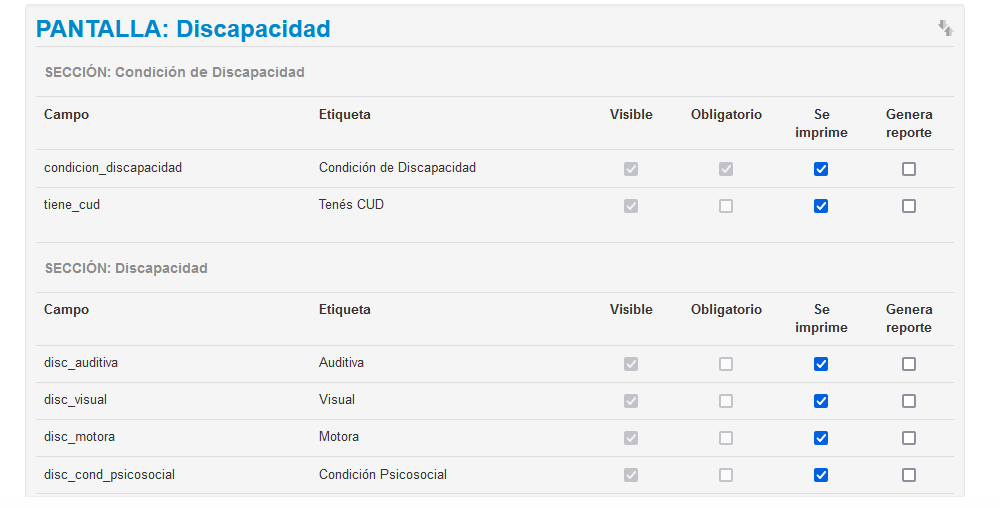The image size is (1000, 508).
Task: Uncheck Se imprime for condicion_discapacidad
Action: tap(821, 169)
